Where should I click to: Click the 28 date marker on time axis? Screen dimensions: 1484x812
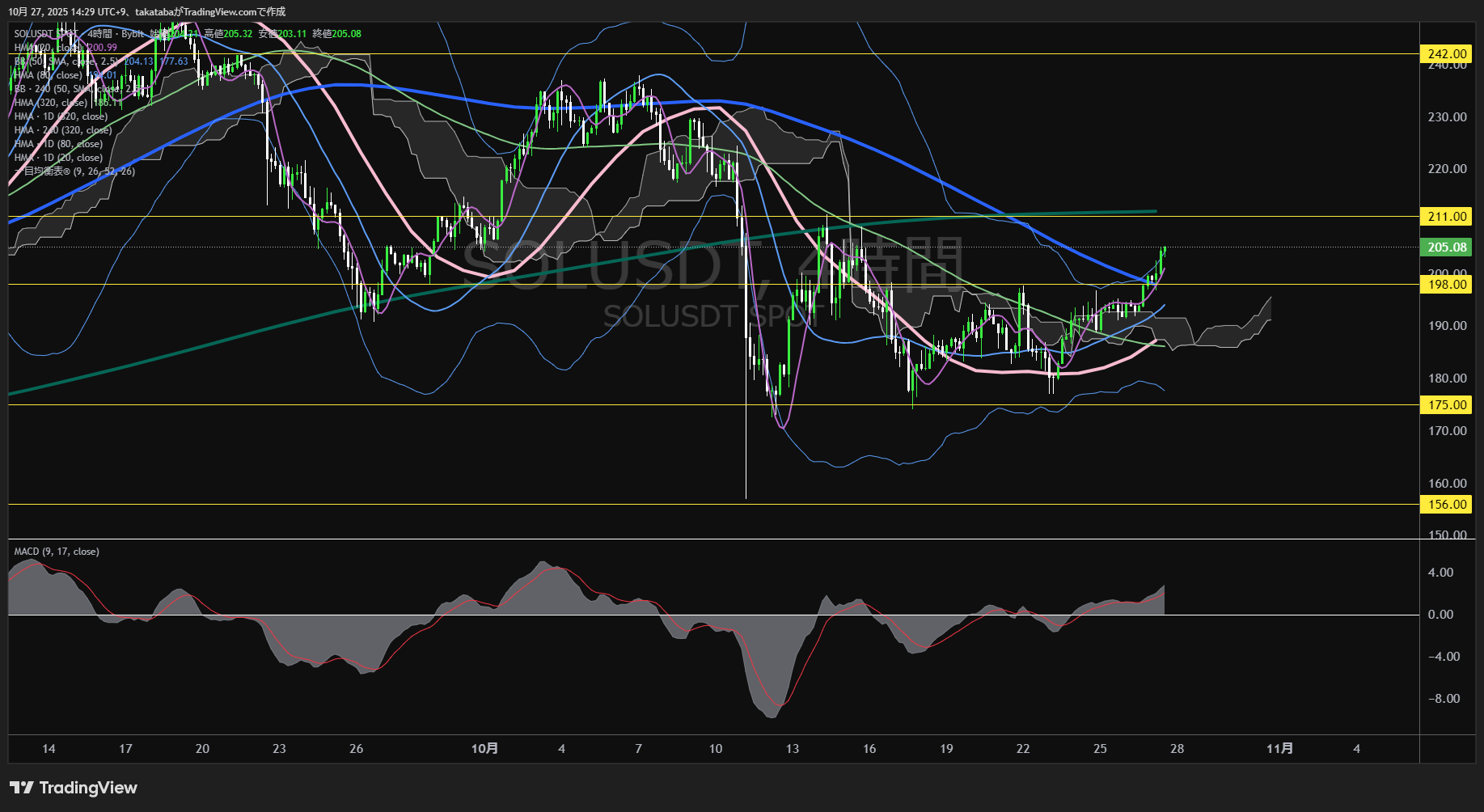(x=1177, y=749)
